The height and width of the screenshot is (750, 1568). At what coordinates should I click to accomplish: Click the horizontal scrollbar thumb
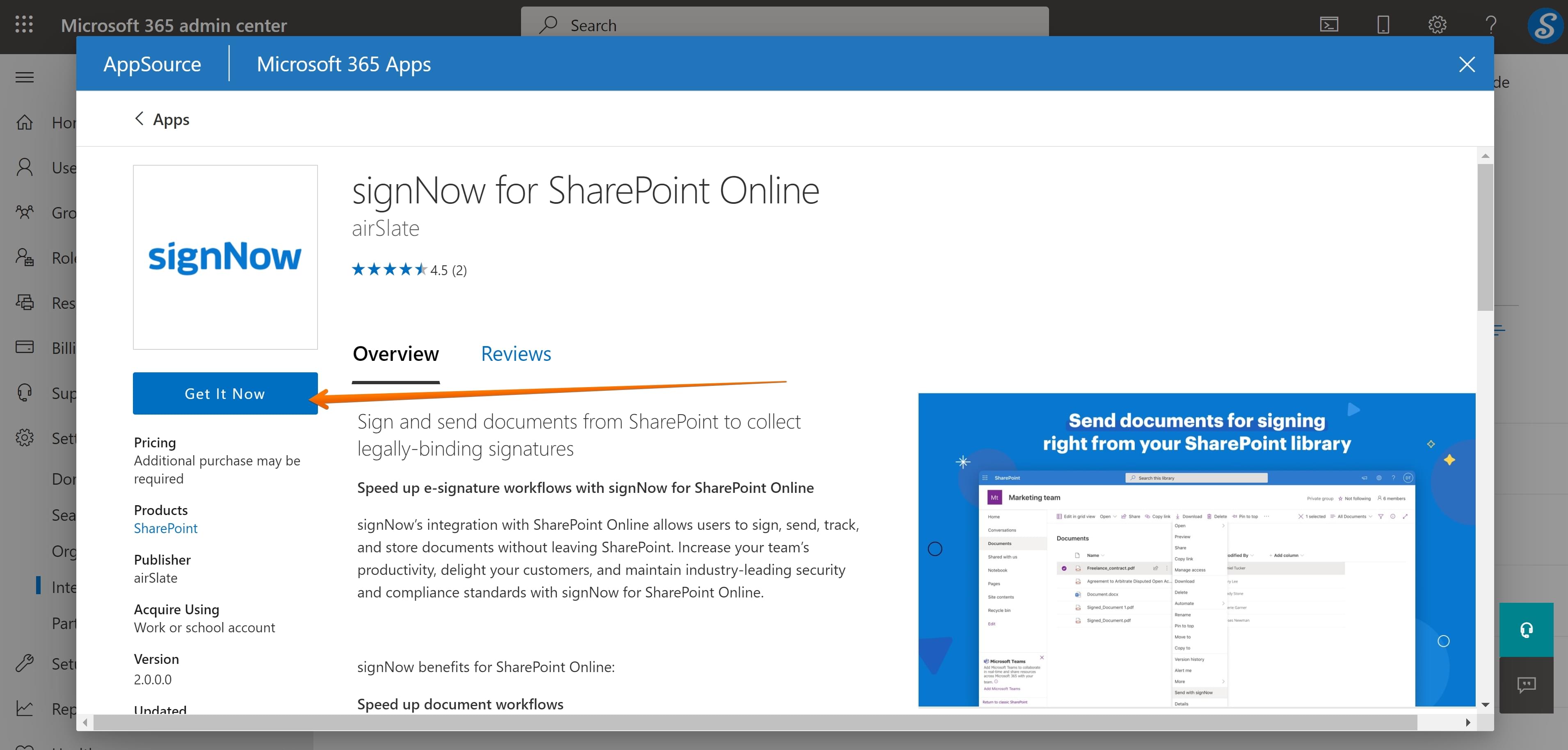755,722
